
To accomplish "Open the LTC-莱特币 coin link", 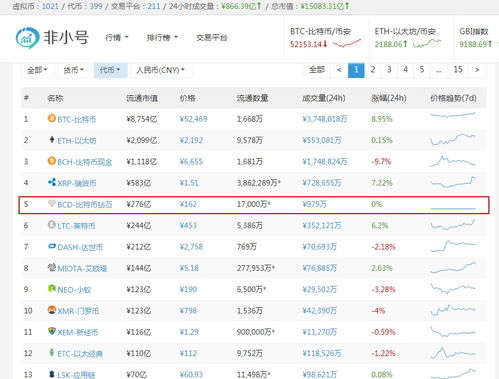I will point(76,226).
